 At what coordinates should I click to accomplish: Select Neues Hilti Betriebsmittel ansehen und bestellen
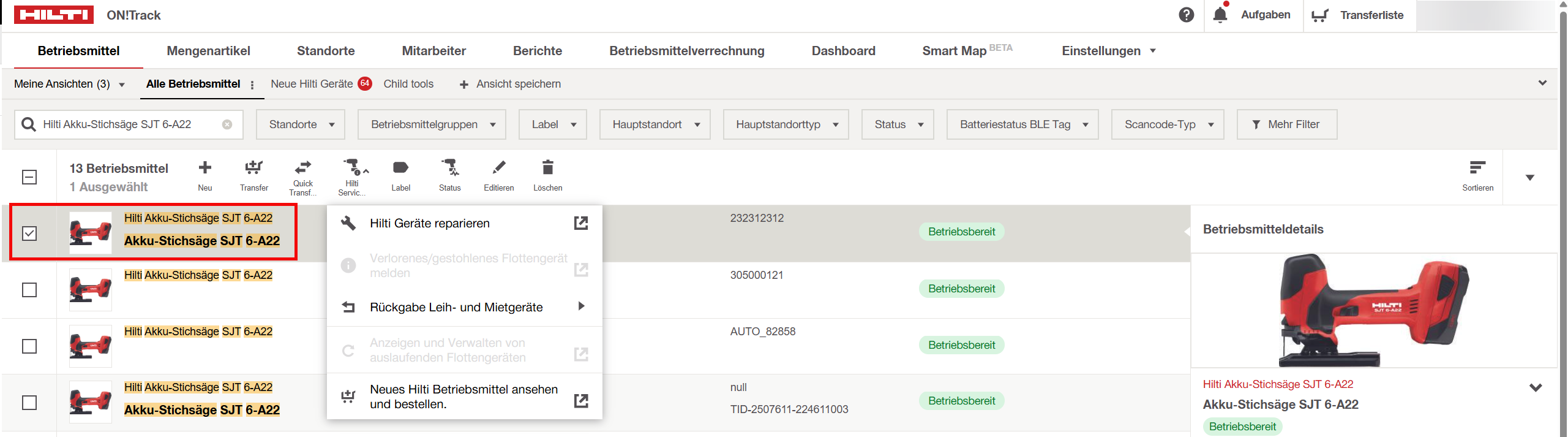coord(465,397)
